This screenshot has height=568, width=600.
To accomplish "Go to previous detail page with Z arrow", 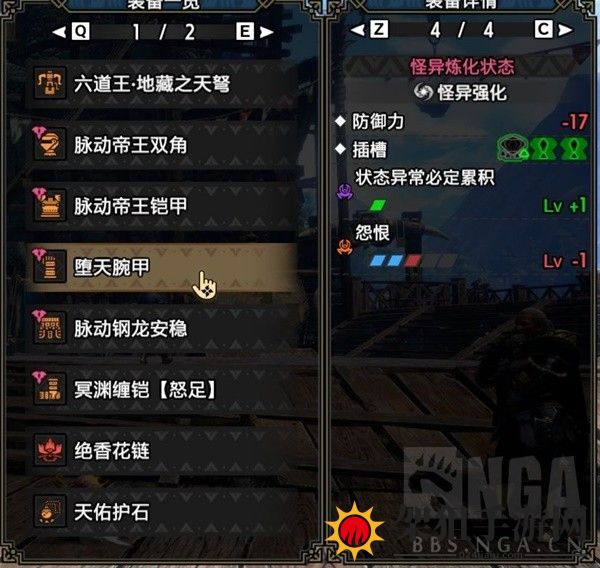I will tap(370, 29).
